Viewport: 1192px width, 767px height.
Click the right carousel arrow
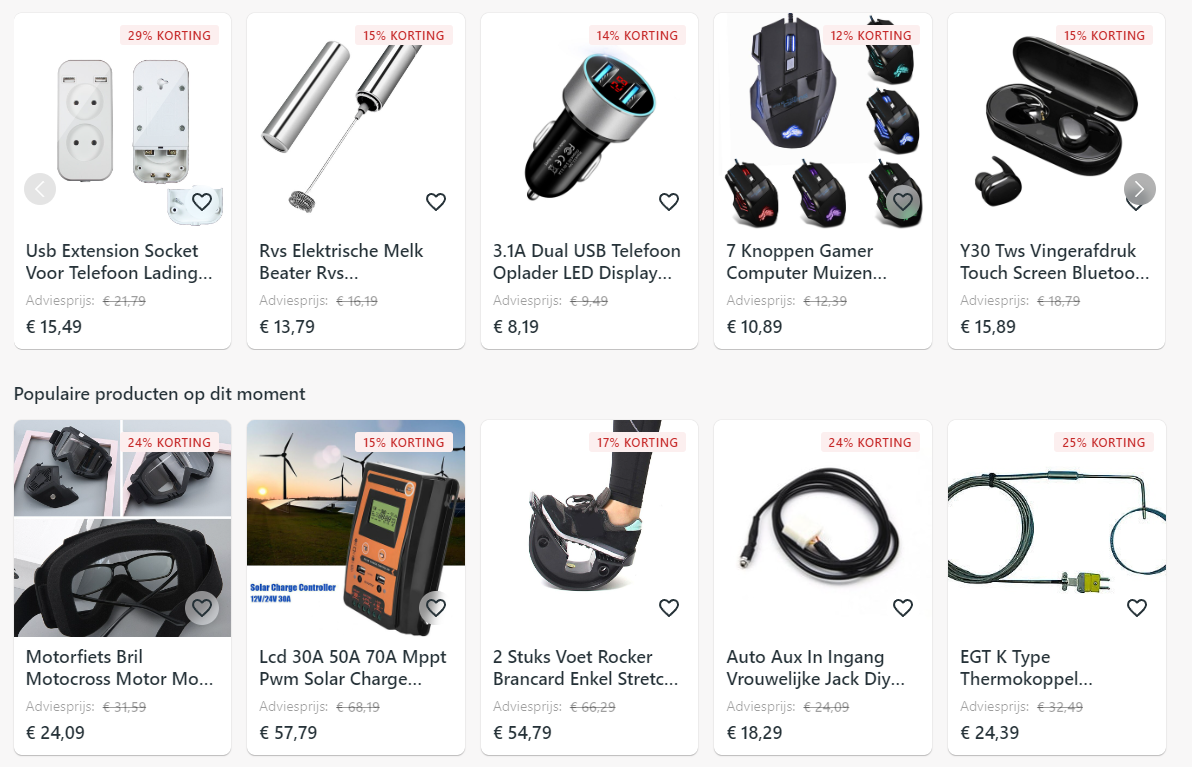(1140, 189)
